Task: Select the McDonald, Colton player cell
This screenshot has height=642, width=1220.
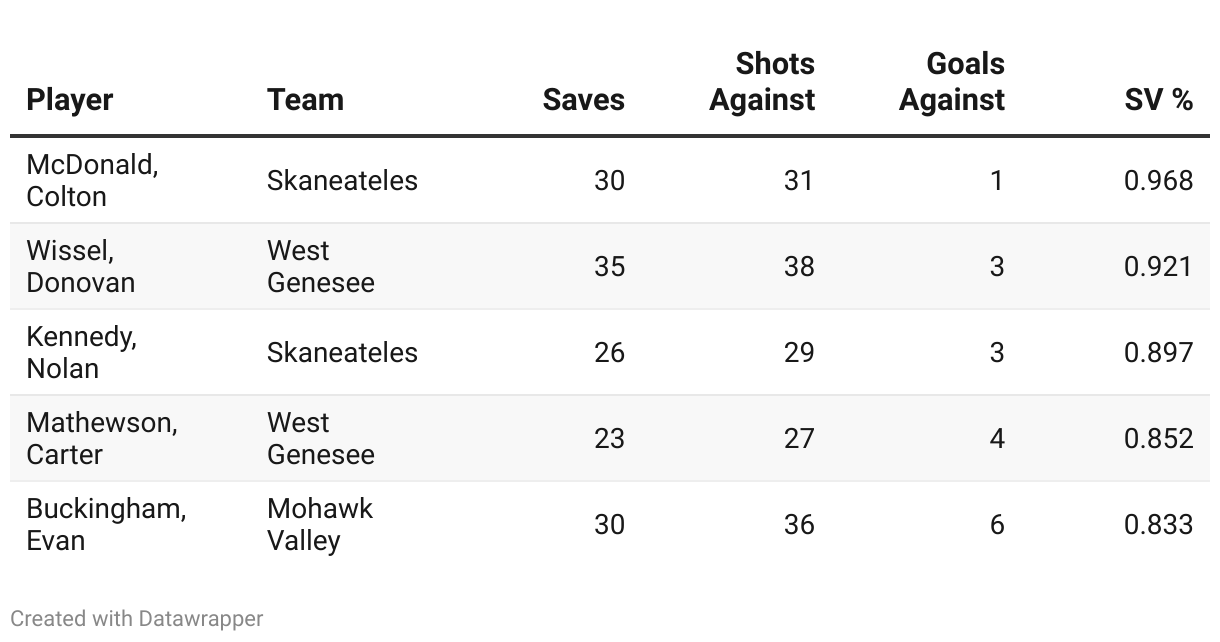Action: click(92, 180)
